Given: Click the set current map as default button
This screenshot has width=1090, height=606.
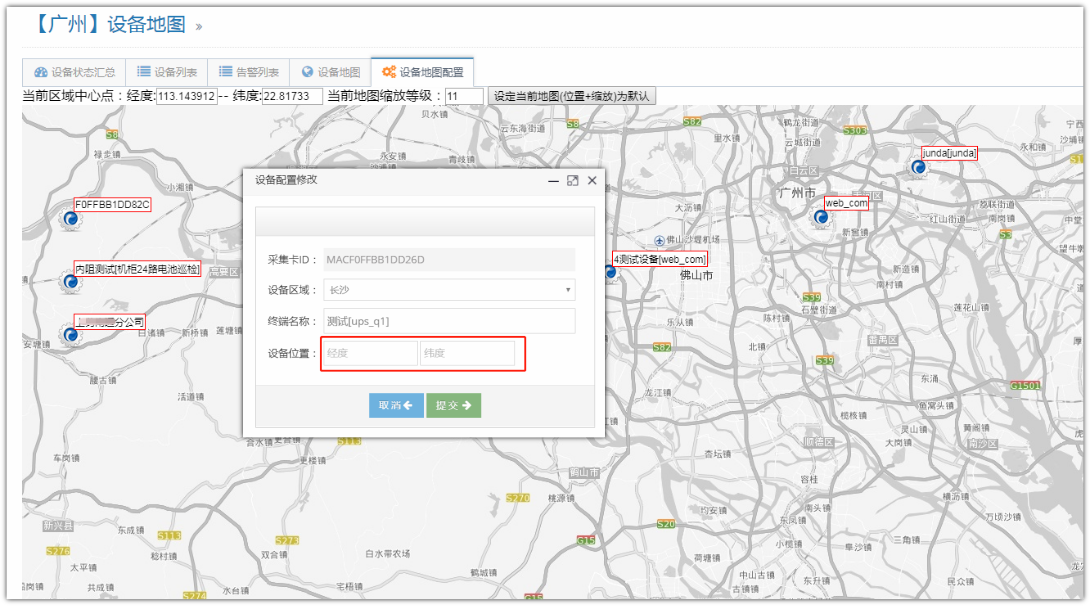Looking at the screenshot, I should point(572,97).
